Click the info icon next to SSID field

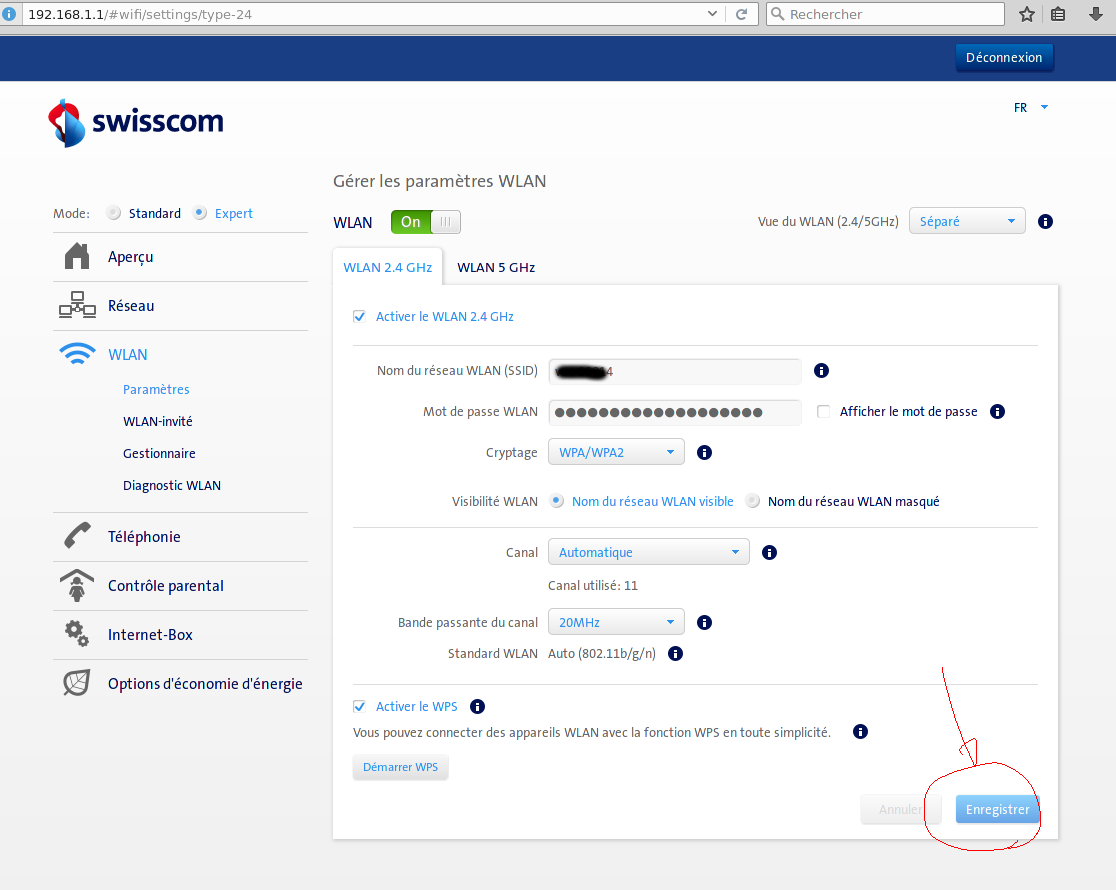click(821, 371)
